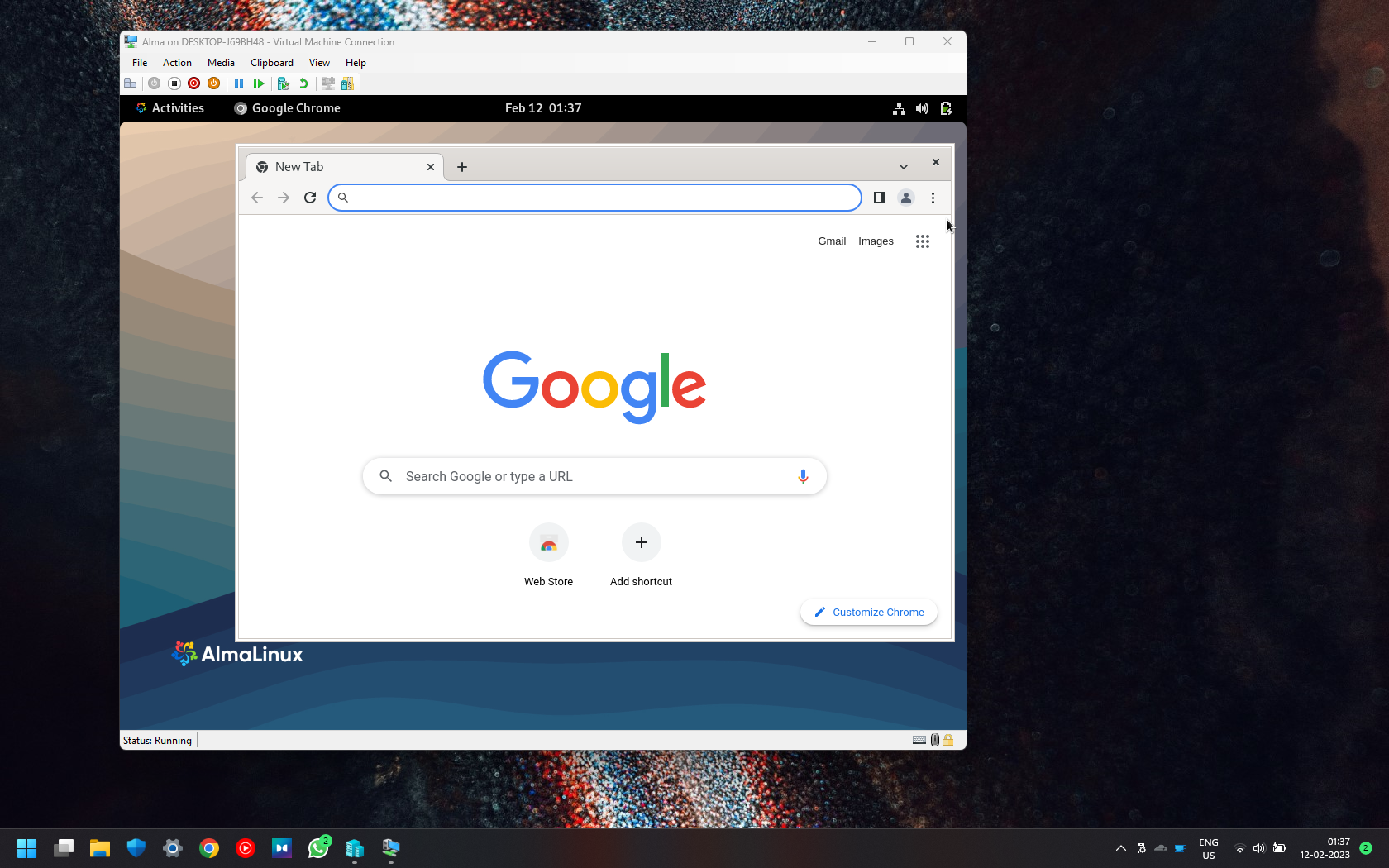
Task: Start voice search with microphone icon
Action: click(x=803, y=476)
